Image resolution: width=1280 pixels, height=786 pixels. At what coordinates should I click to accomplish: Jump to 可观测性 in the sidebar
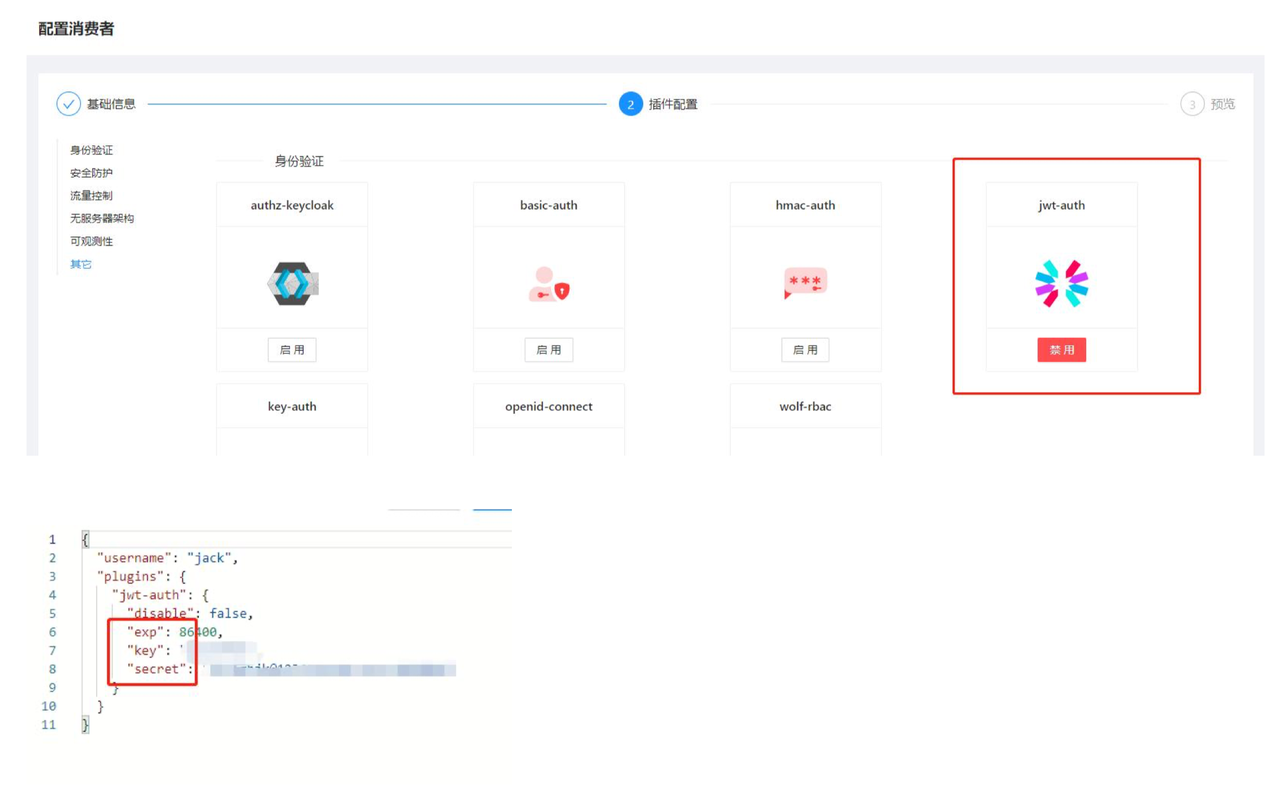coord(91,241)
